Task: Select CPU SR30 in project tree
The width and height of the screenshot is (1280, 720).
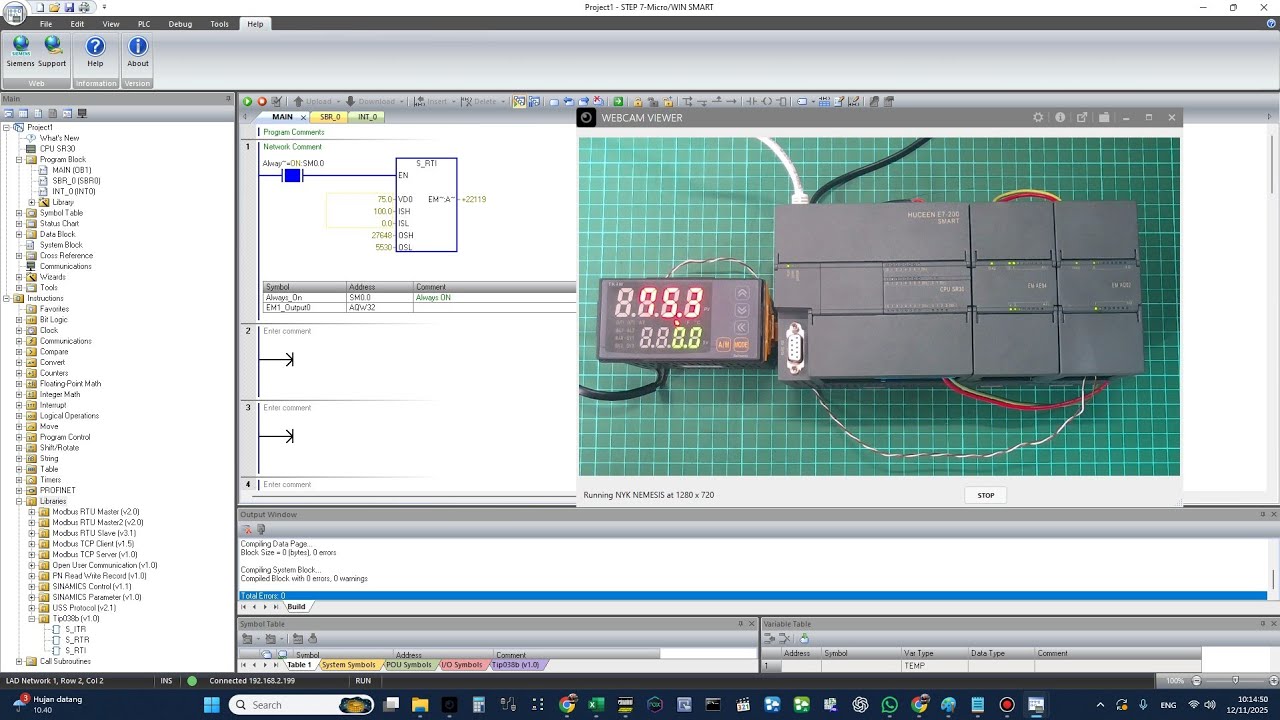Action: 57,149
